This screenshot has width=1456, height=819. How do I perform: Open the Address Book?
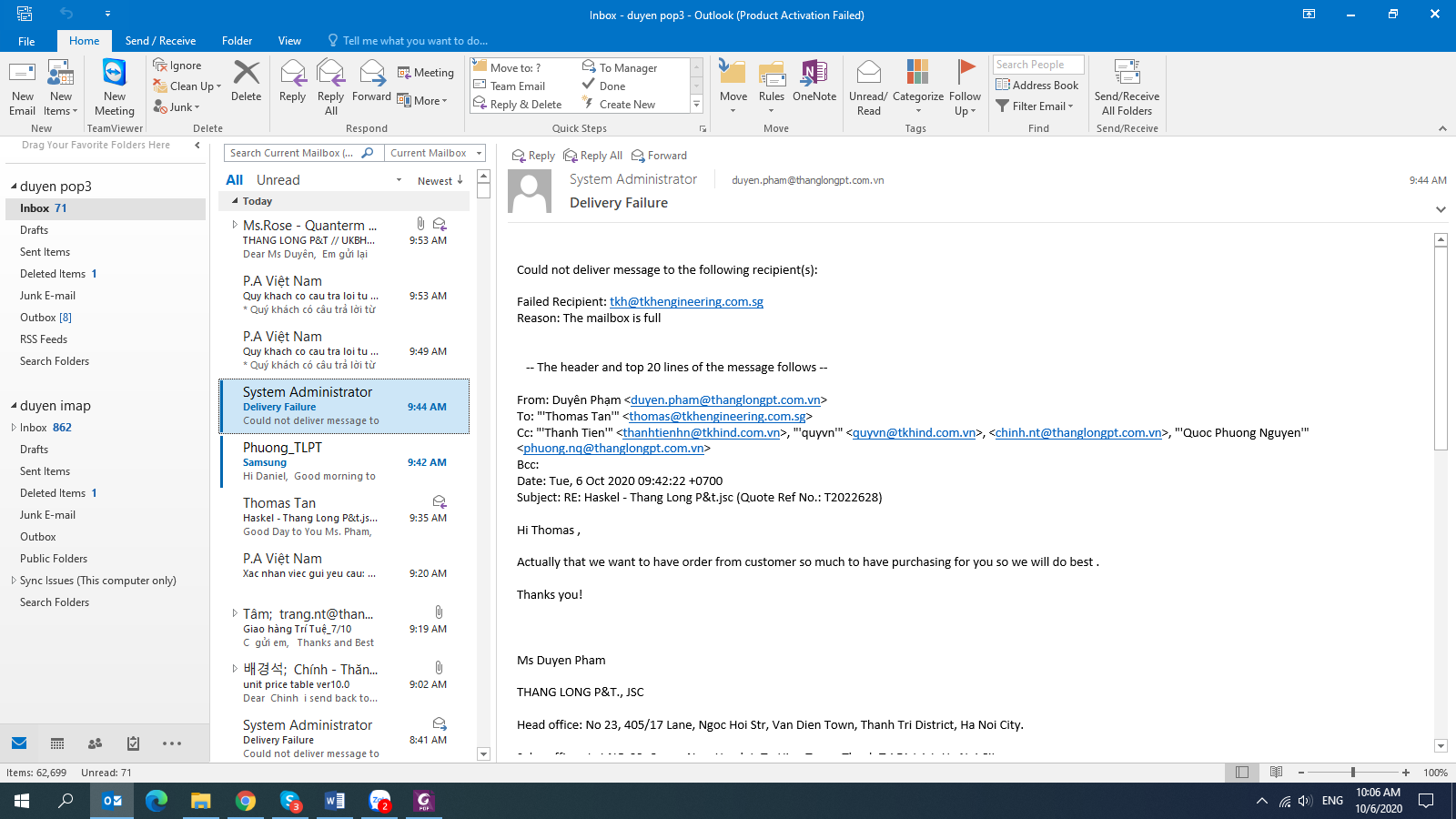click(1037, 86)
